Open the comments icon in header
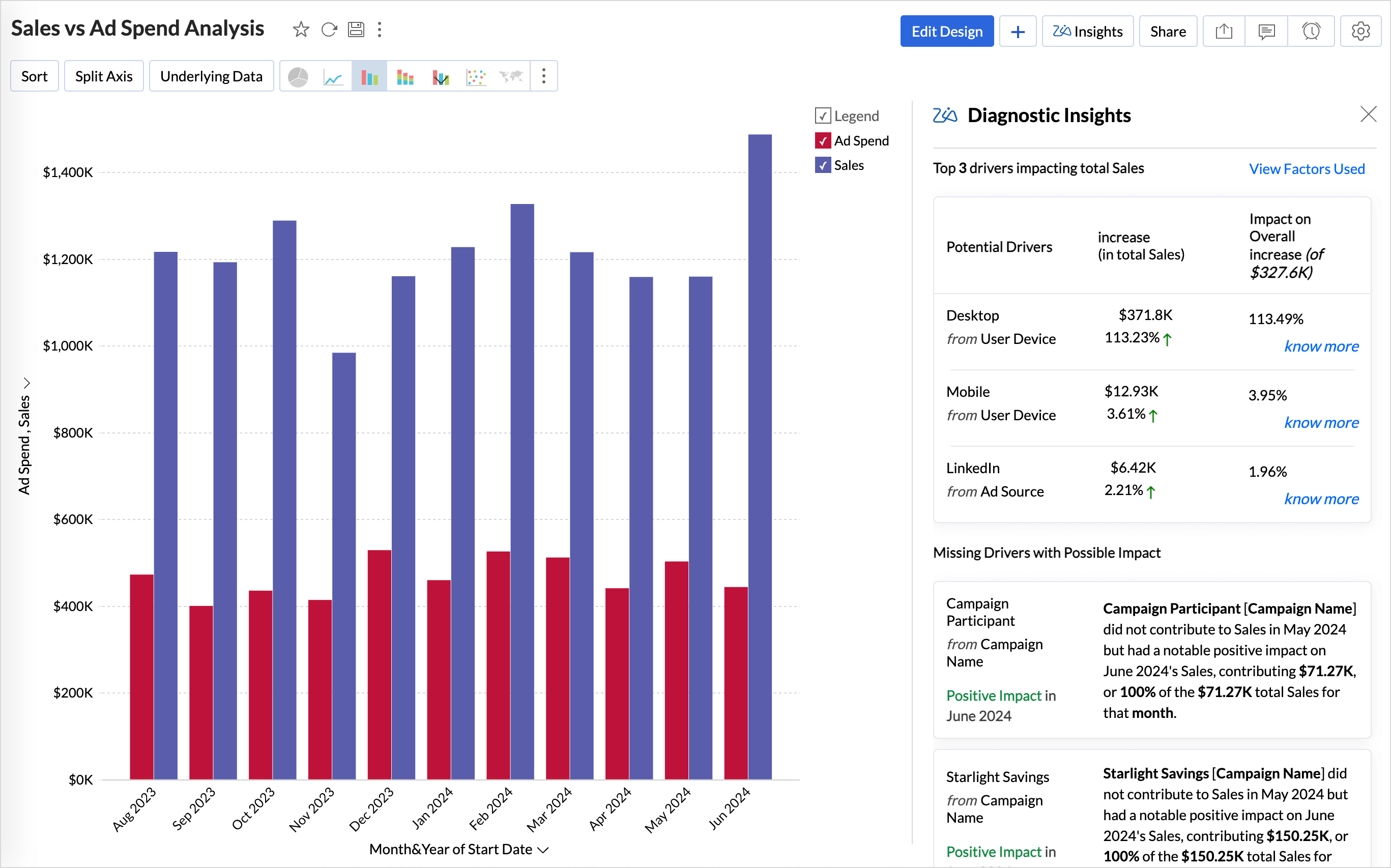This screenshot has width=1391, height=868. pos(1266,32)
